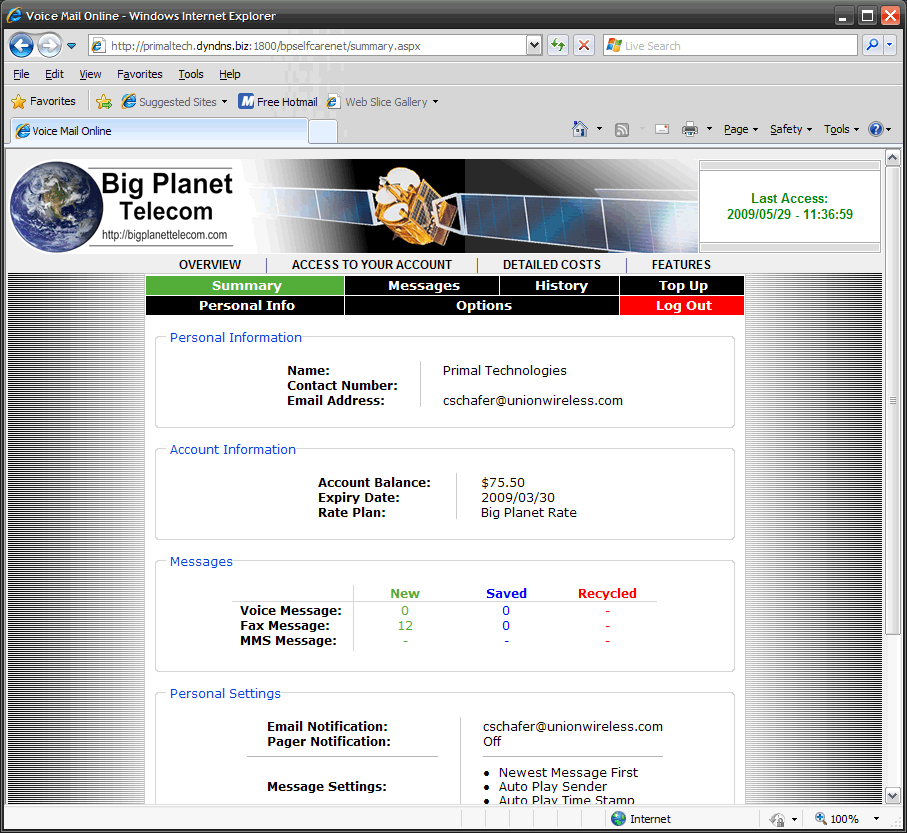Image resolution: width=907 pixels, height=833 pixels.
Task: Click the new Fax Message count 12
Action: [x=405, y=626]
